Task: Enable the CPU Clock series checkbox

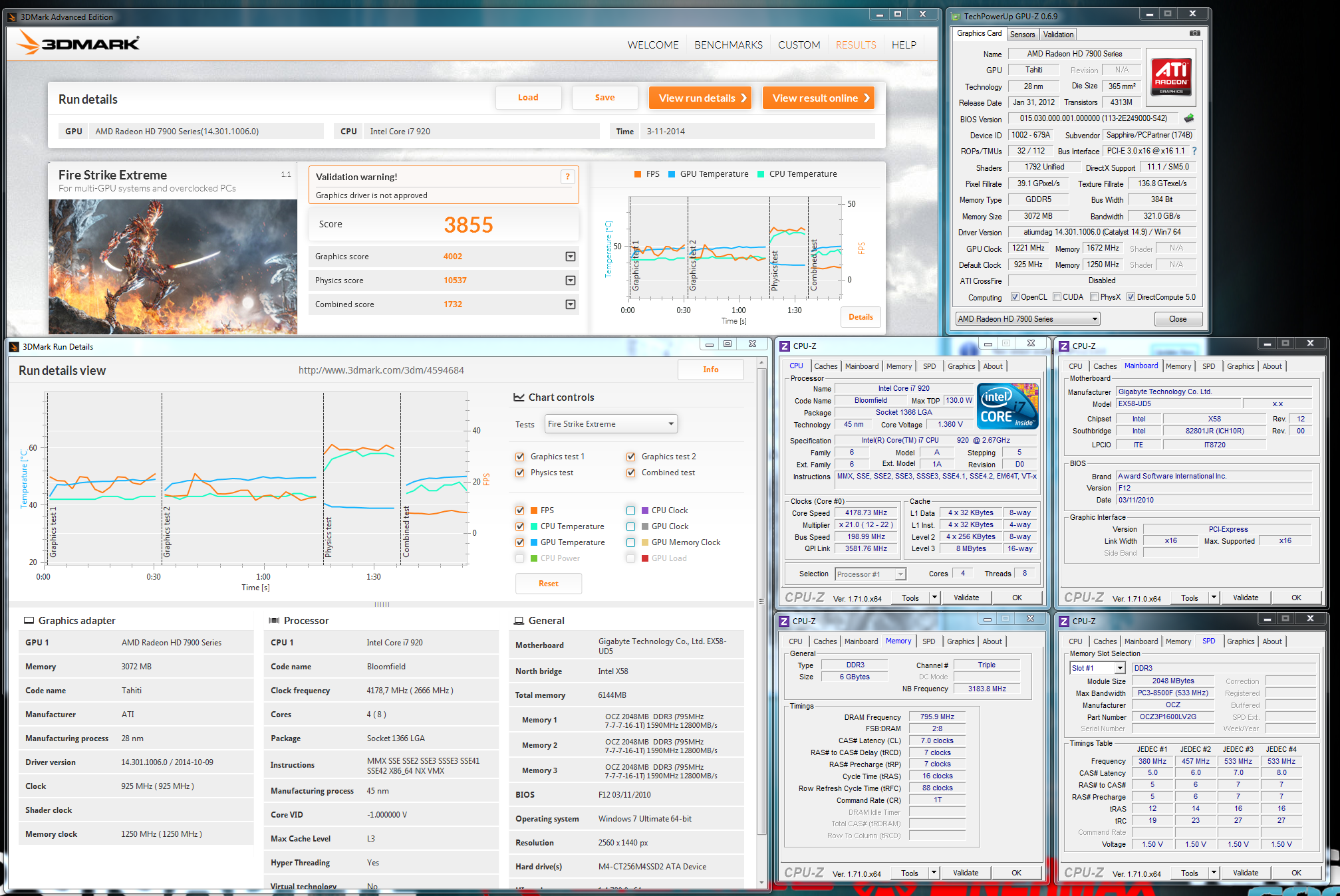Action: click(x=630, y=510)
